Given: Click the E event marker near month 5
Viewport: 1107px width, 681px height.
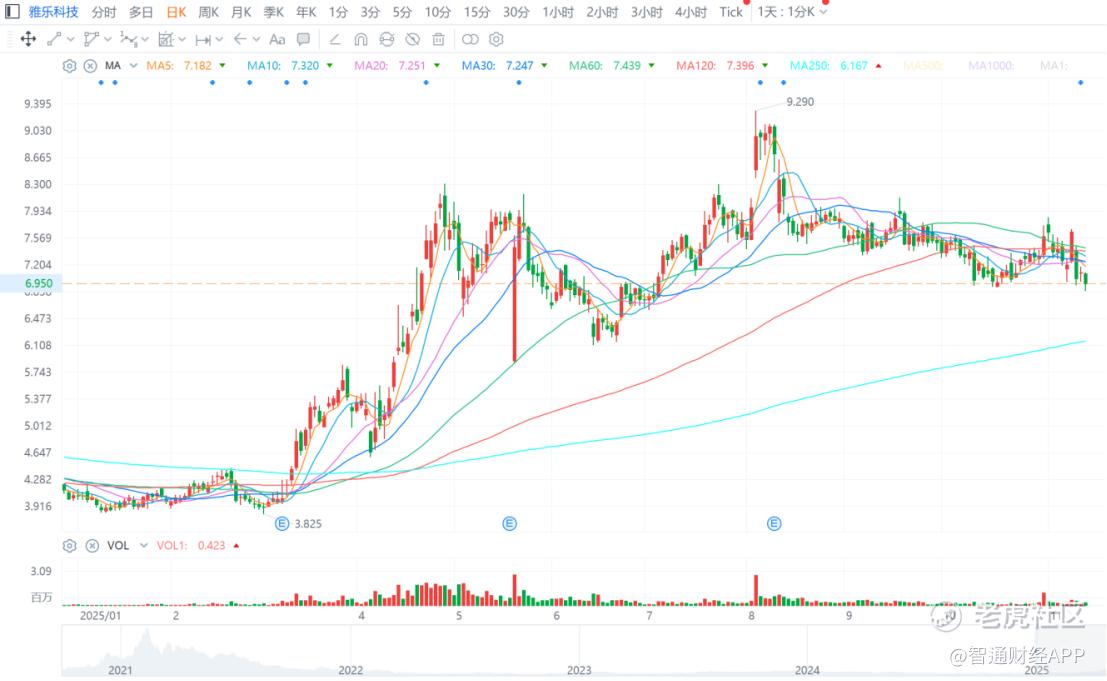Looking at the screenshot, I should 510,524.
